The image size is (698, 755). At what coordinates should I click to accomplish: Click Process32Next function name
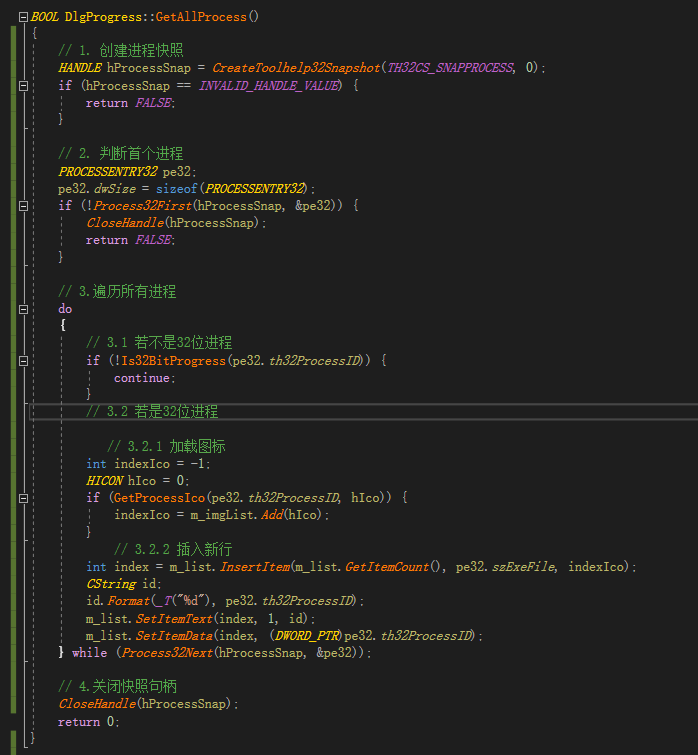point(167,653)
